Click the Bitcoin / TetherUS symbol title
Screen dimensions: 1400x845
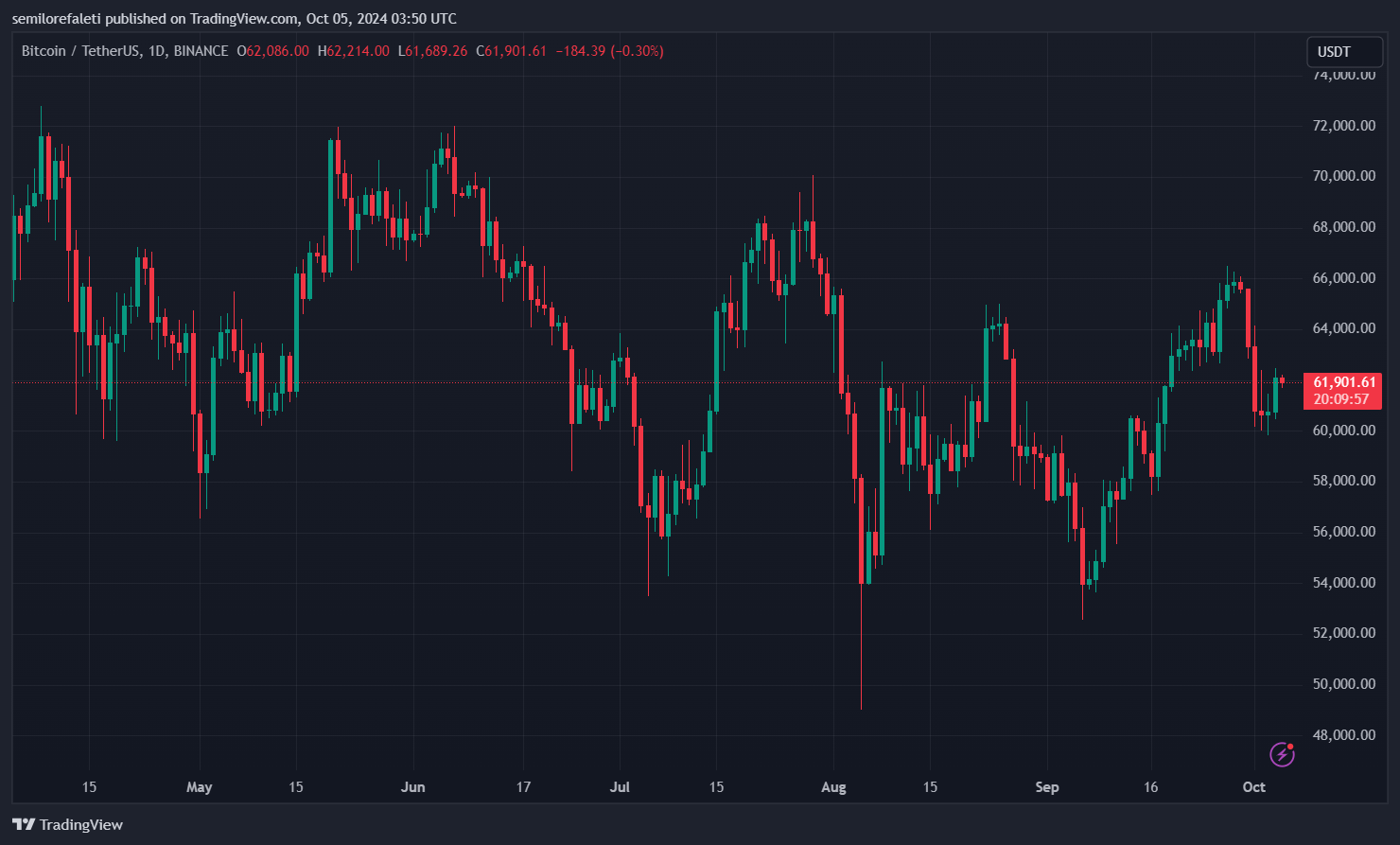click(125, 51)
